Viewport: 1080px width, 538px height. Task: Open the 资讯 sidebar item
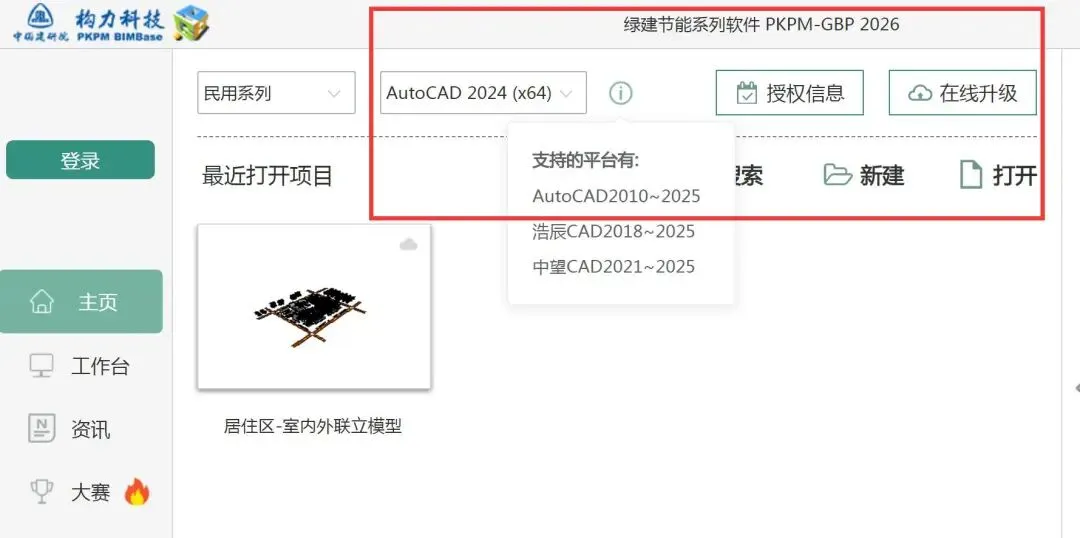point(81,430)
